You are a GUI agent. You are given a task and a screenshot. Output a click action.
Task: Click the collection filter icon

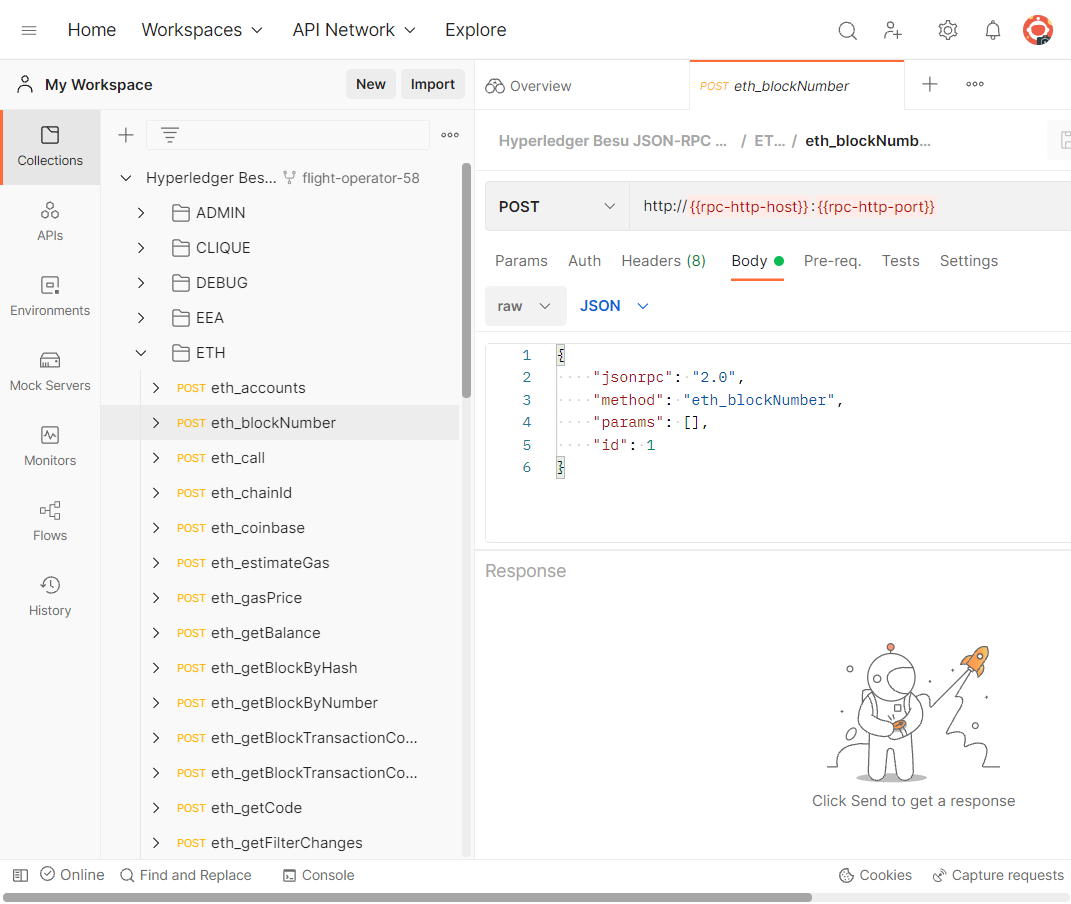click(170, 135)
